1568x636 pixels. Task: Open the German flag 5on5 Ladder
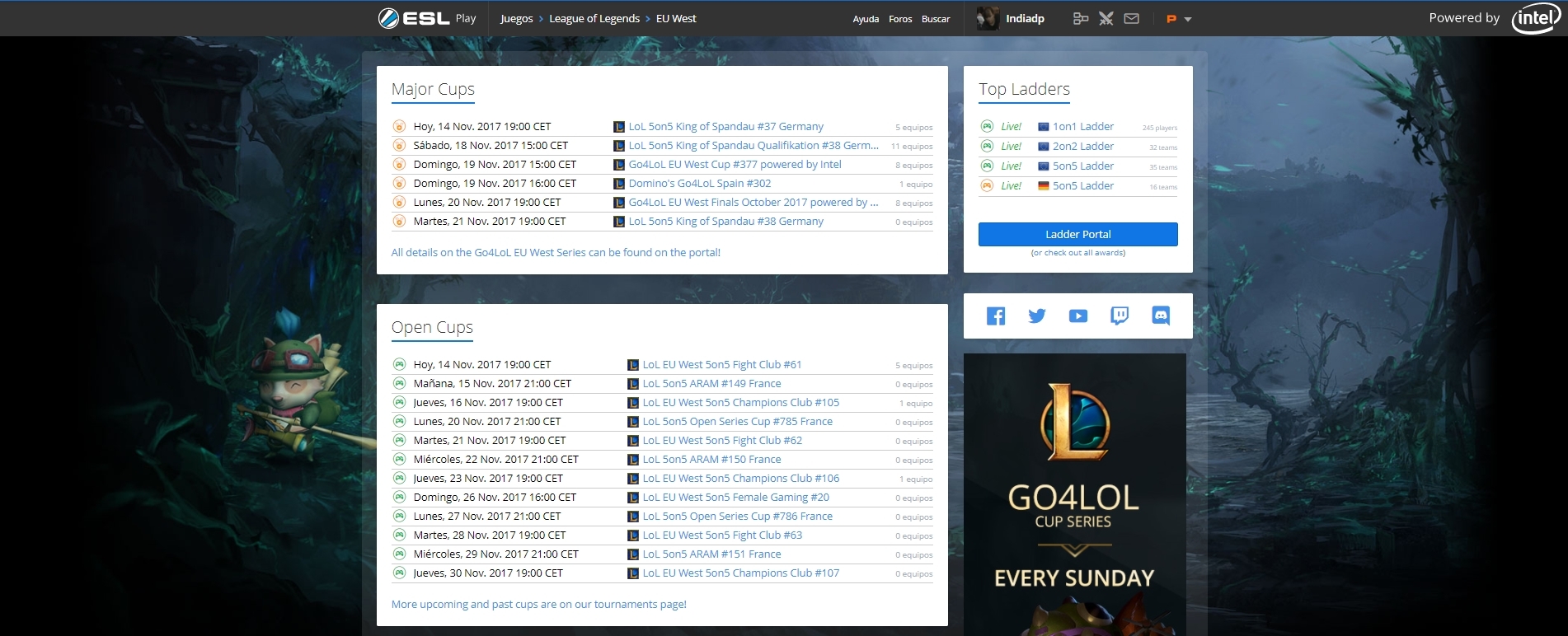click(1083, 185)
